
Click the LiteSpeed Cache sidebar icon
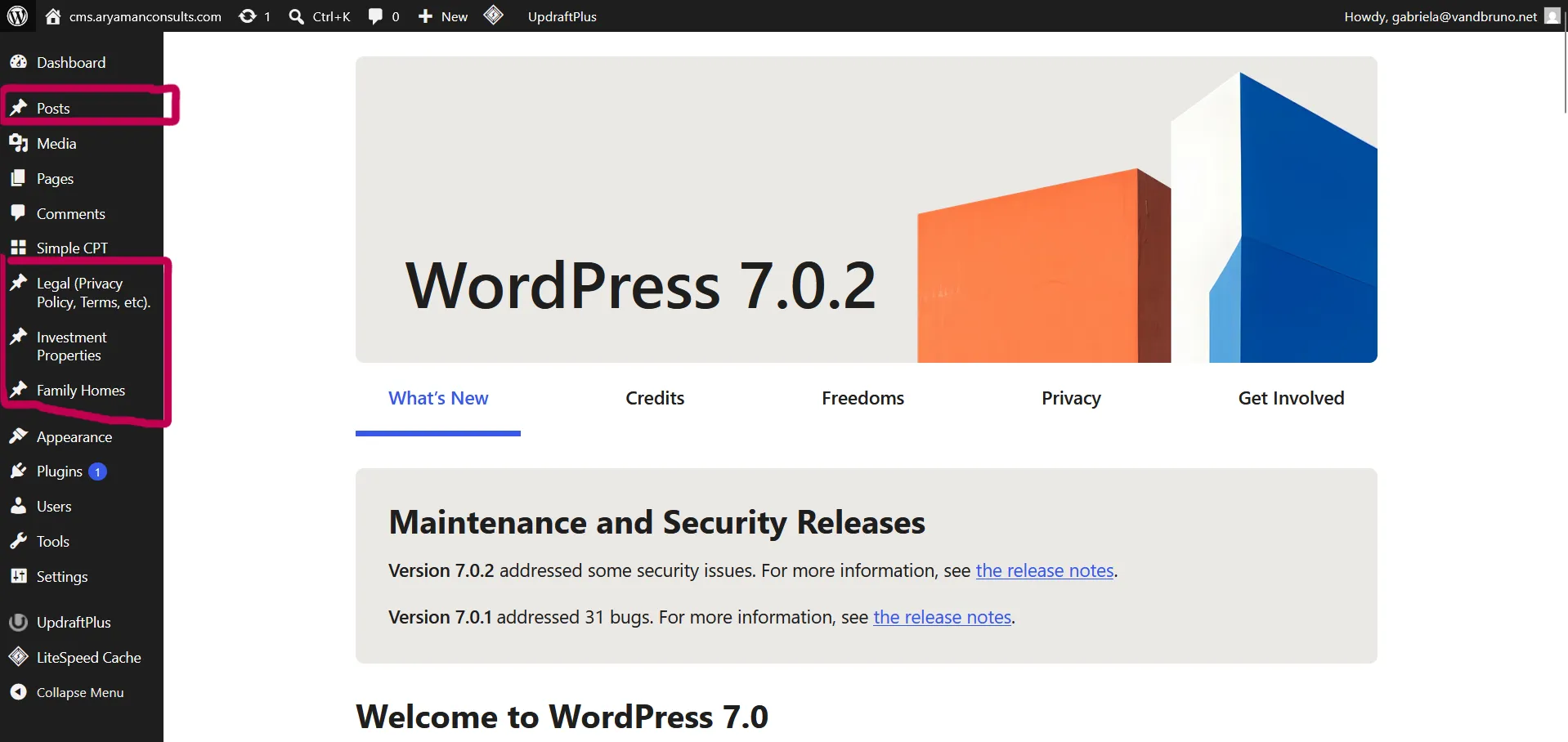coord(18,657)
